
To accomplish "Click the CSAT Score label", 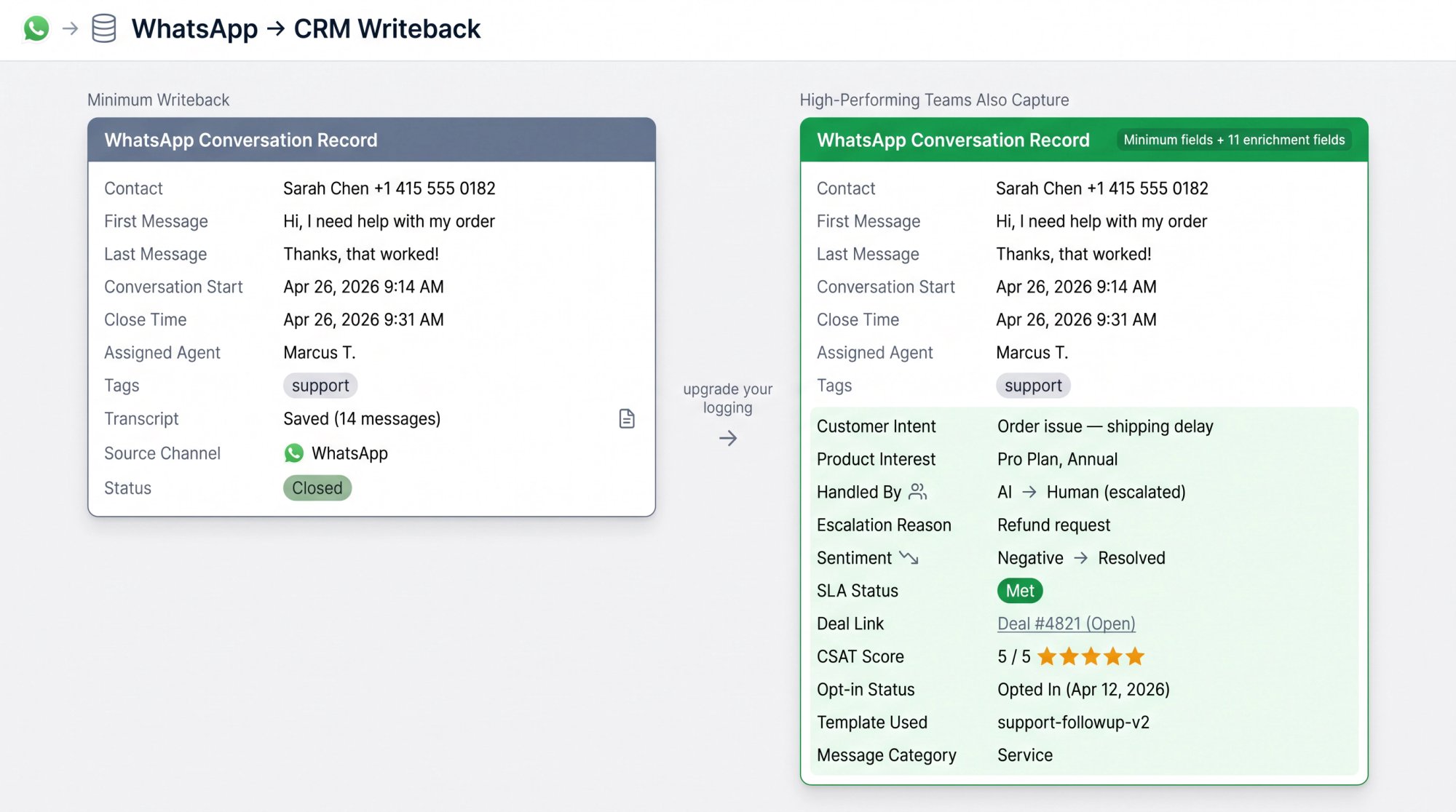I will point(860,656).
